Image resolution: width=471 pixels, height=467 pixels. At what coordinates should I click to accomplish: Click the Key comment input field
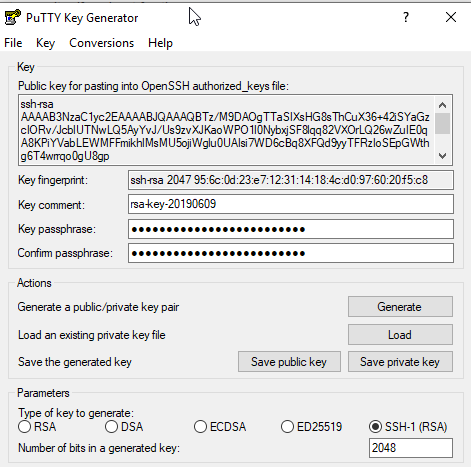pyautogui.click(x=291, y=204)
